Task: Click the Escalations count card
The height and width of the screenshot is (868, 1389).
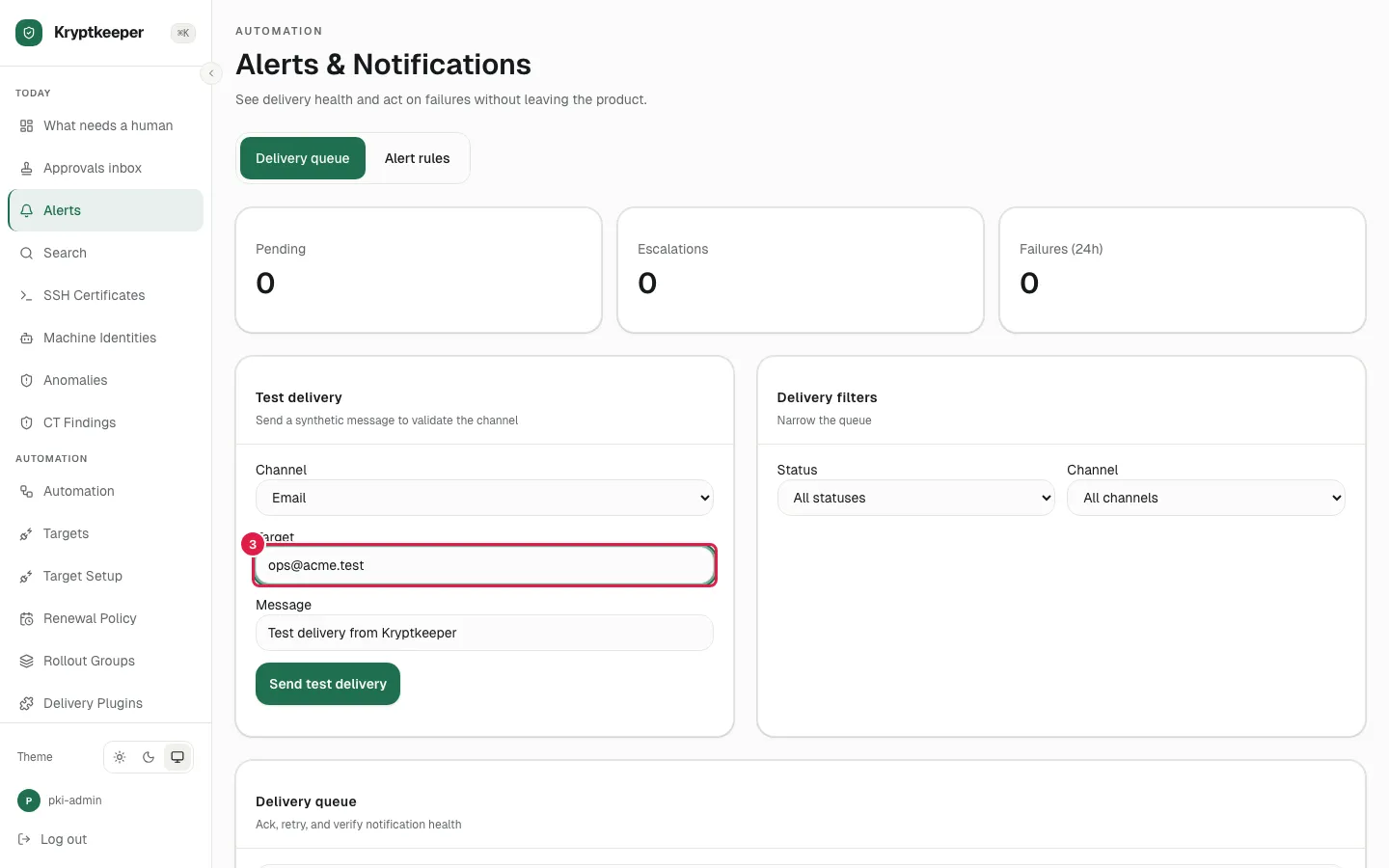Action: point(801,270)
